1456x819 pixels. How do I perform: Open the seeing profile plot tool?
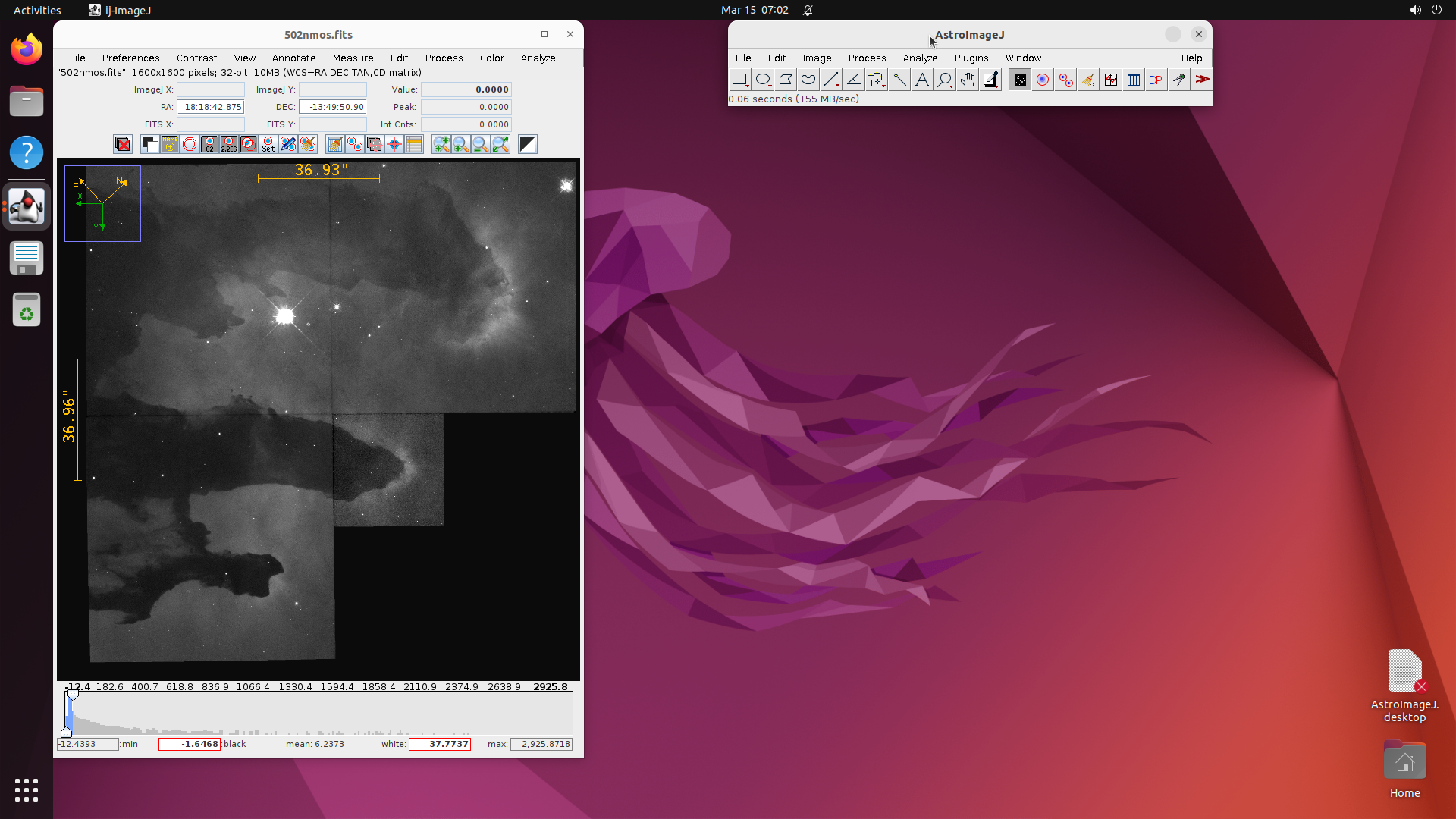click(1110, 79)
